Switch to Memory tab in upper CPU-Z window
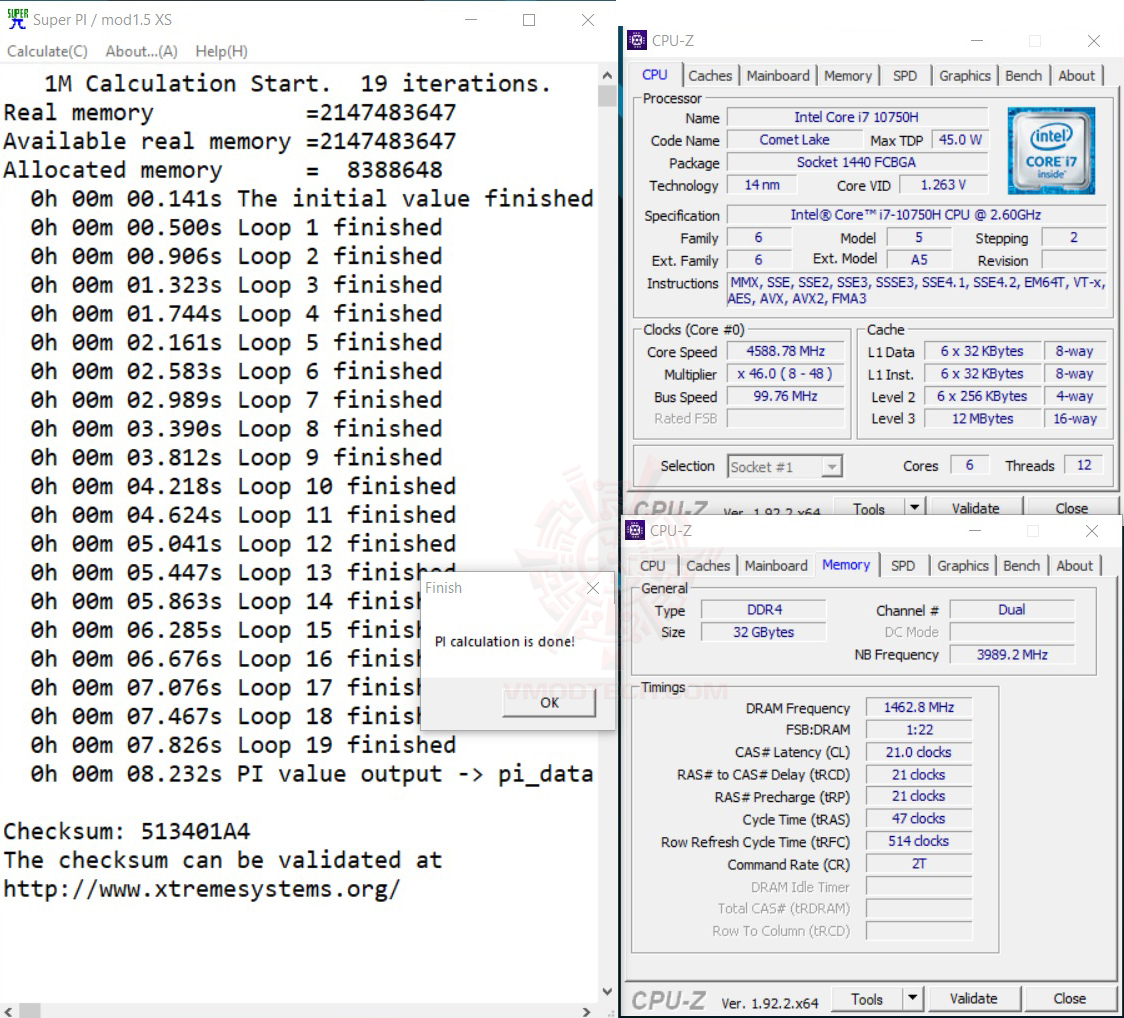The height and width of the screenshot is (1018, 1124). [x=848, y=75]
